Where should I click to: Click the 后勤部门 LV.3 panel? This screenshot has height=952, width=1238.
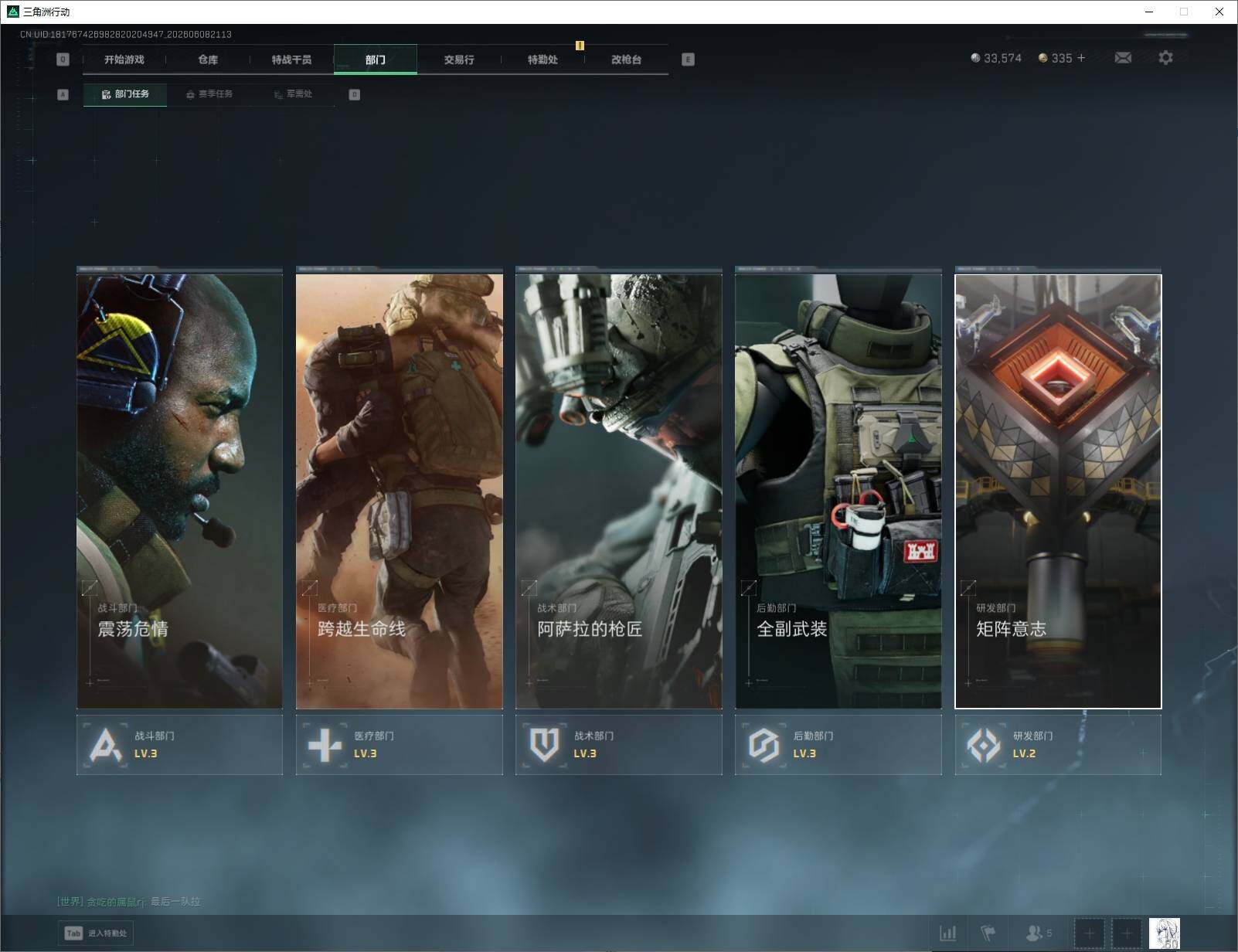(x=838, y=745)
